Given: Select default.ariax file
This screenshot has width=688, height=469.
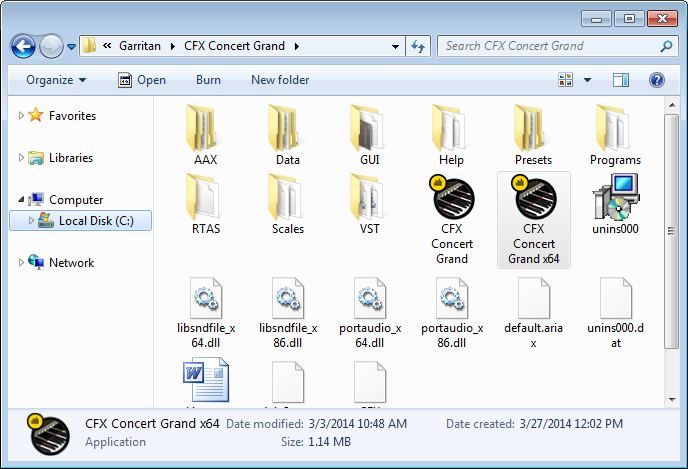Looking at the screenshot, I should point(534,313).
